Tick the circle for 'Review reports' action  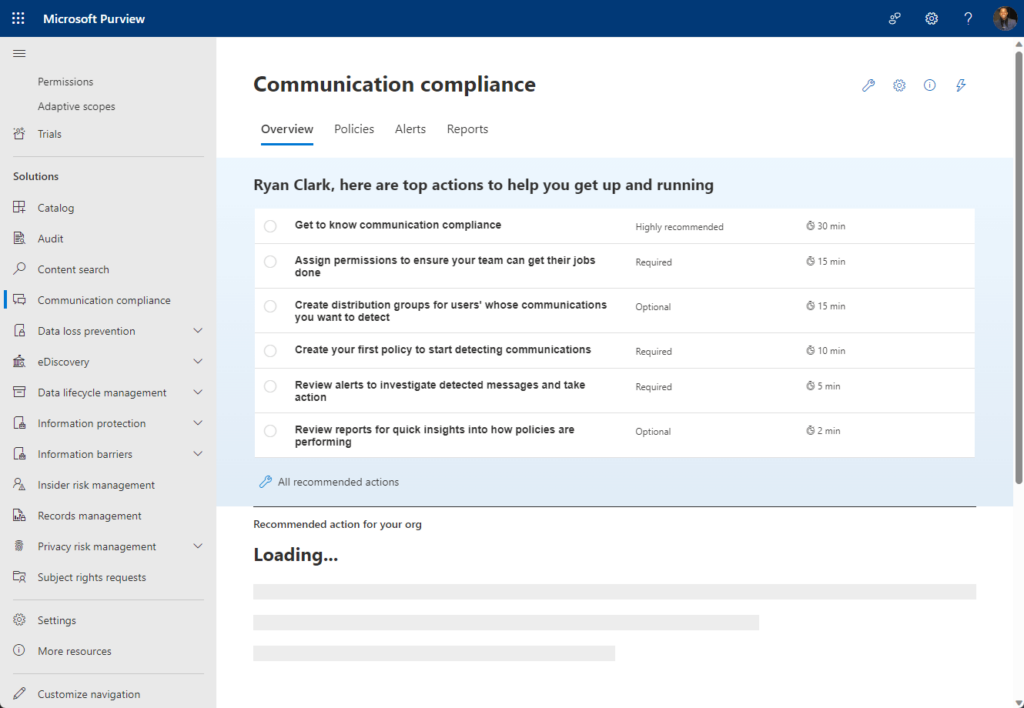(270, 431)
